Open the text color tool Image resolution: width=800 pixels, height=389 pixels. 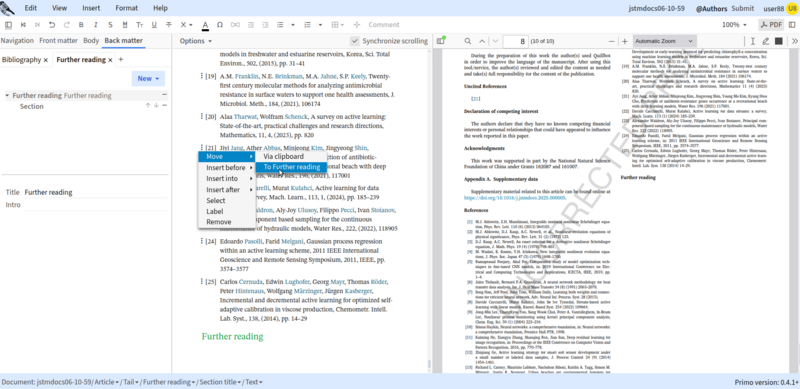point(205,25)
